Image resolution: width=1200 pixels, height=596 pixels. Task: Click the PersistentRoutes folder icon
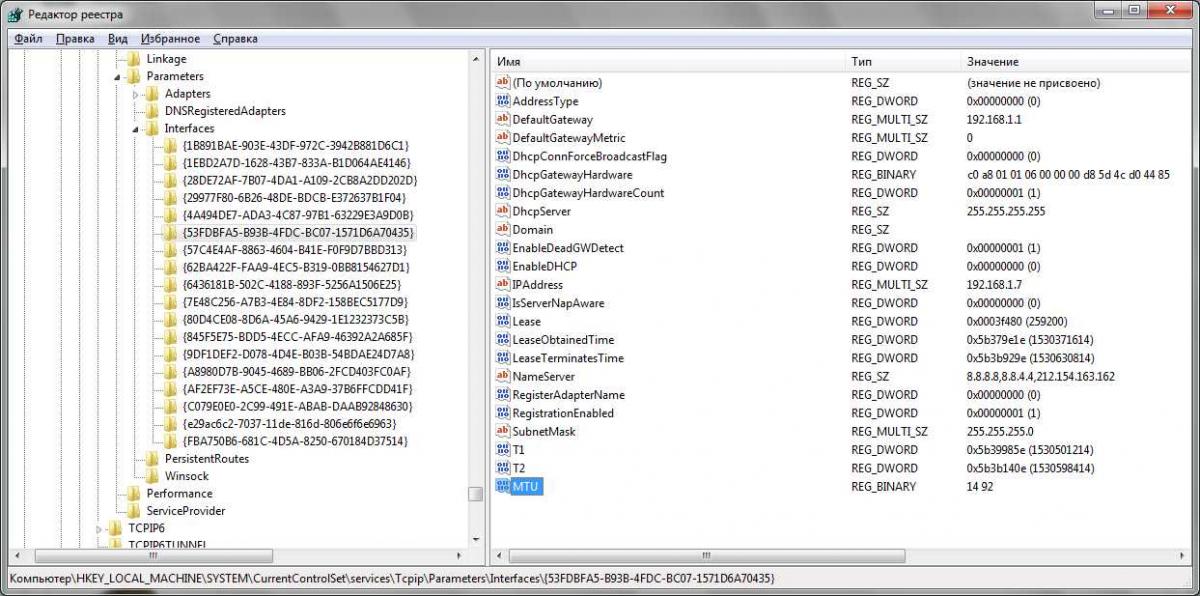[x=152, y=458]
